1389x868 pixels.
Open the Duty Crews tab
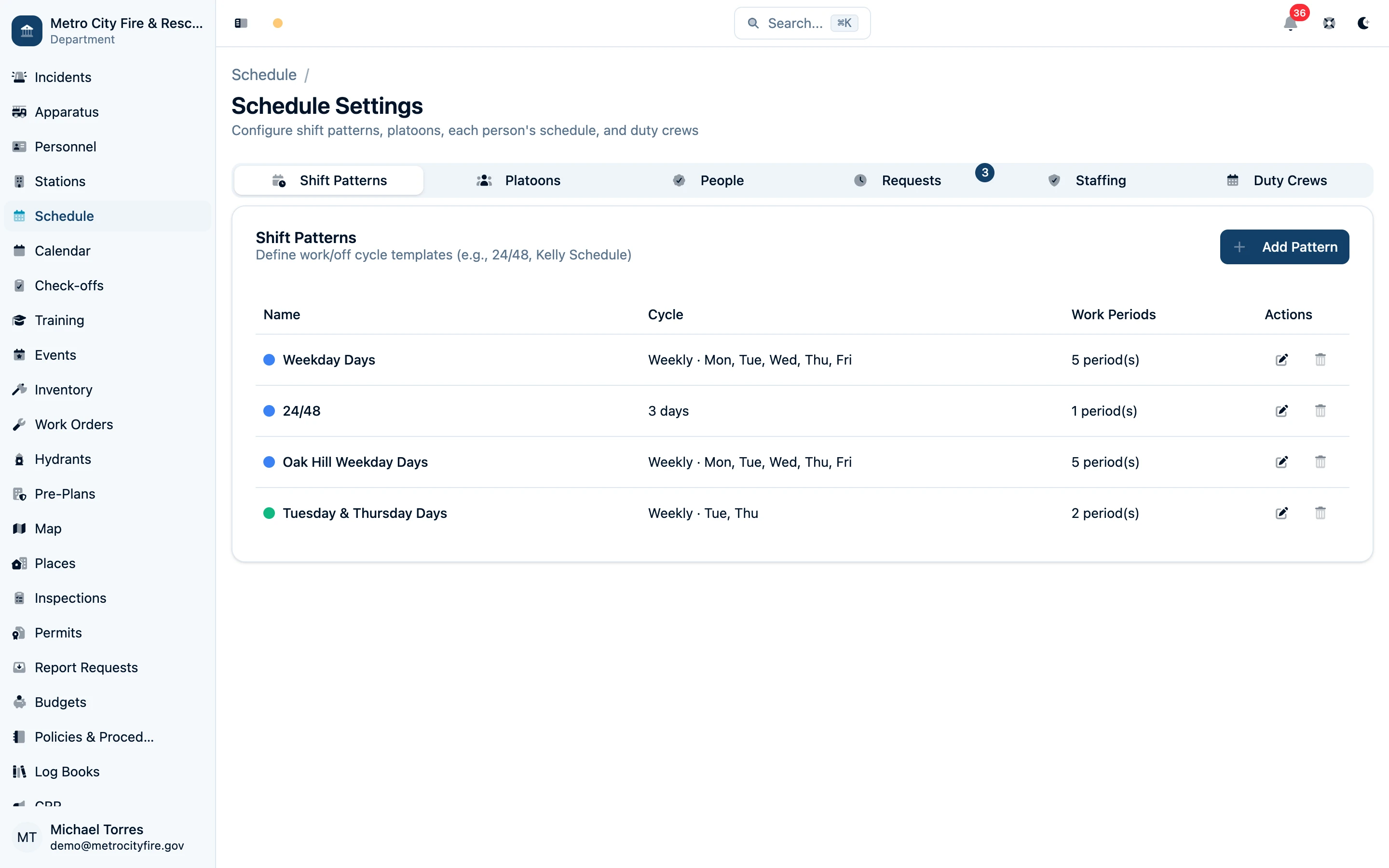point(1276,180)
